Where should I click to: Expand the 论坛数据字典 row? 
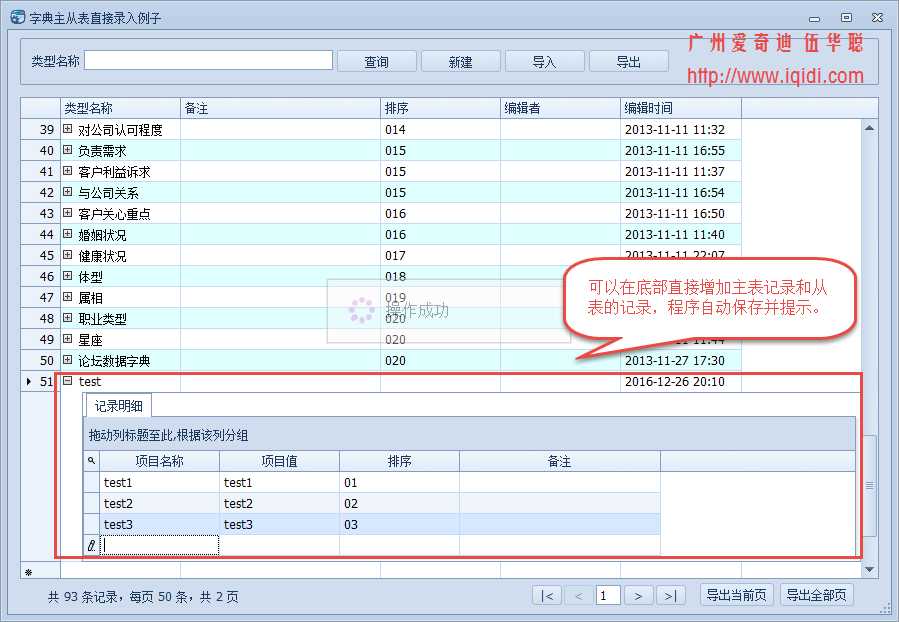pos(68,361)
